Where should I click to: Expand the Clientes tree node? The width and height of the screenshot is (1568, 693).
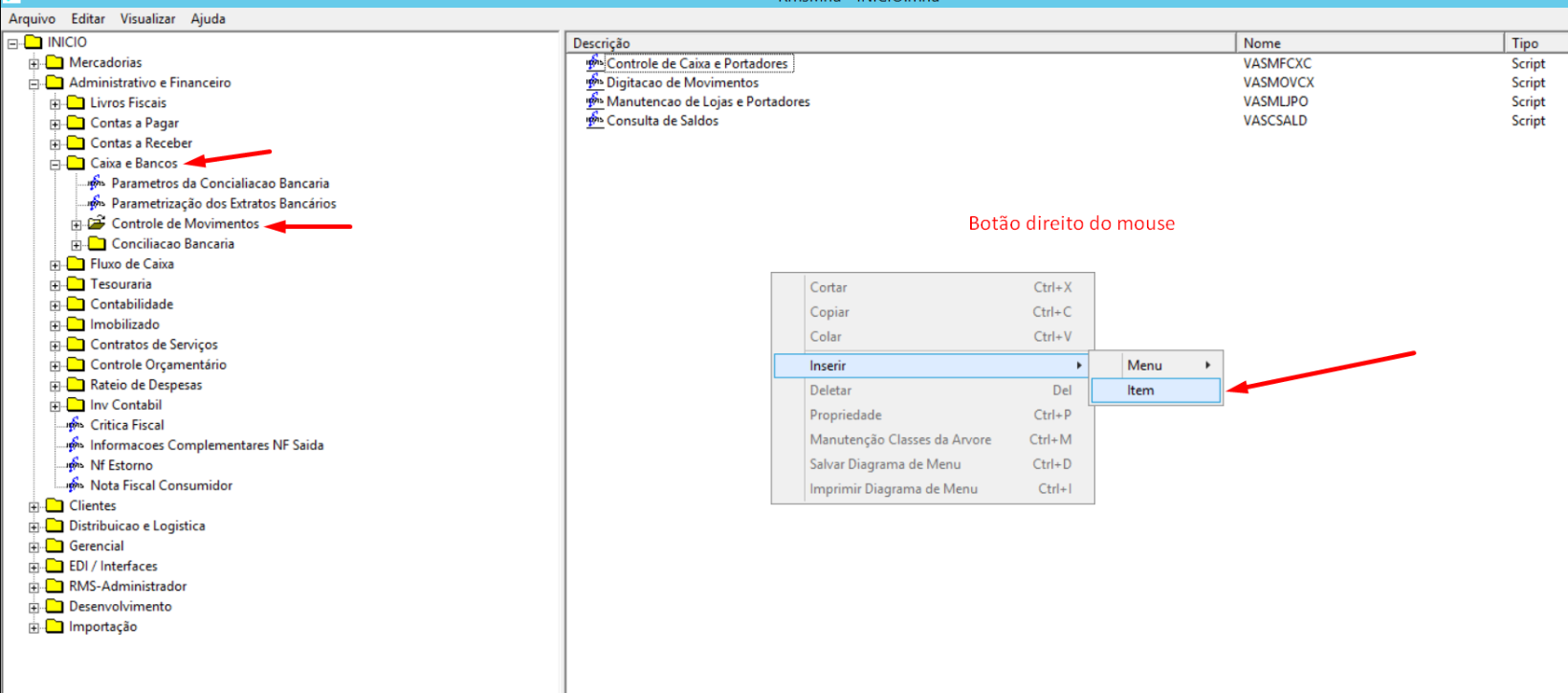tap(33, 507)
